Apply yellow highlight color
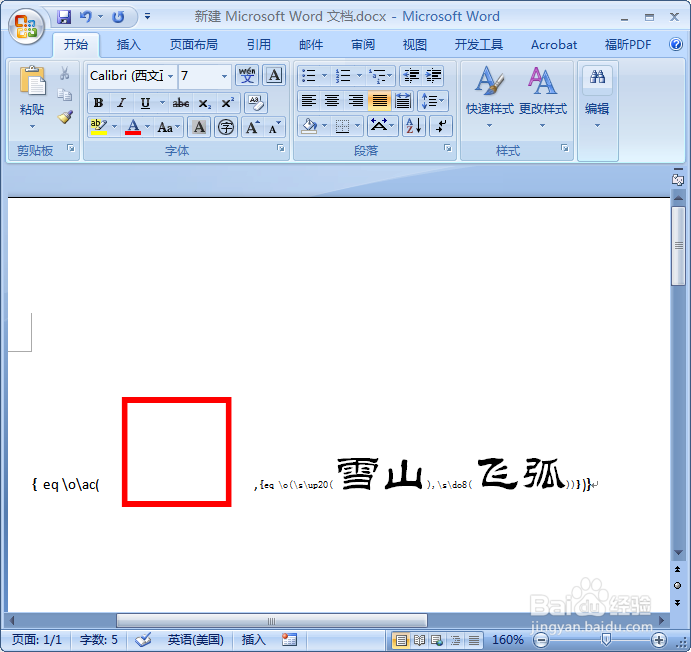Viewport: 691px width, 652px height. click(x=98, y=127)
